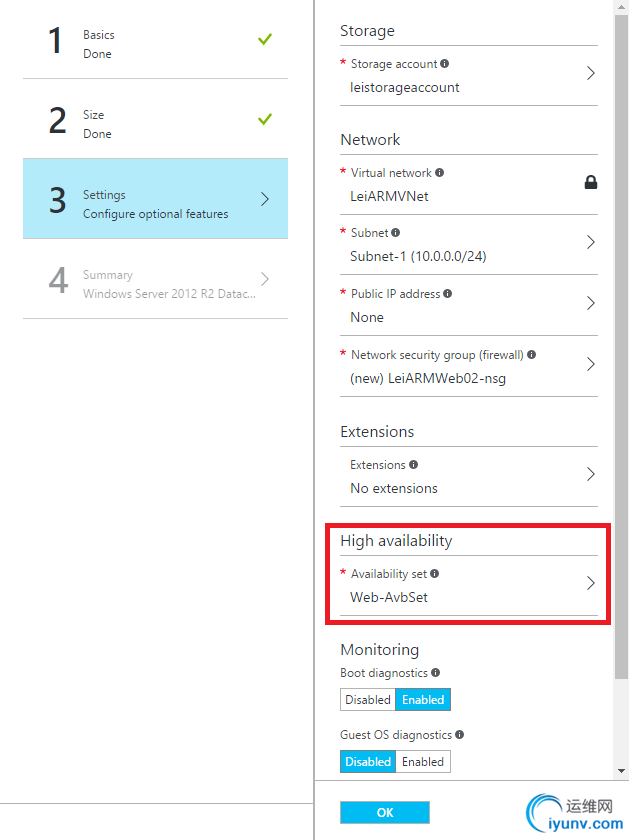Screen dimensions: 629x840
Task: Open the Availability set Web-AvbSet chevron
Action: tap(590, 583)
